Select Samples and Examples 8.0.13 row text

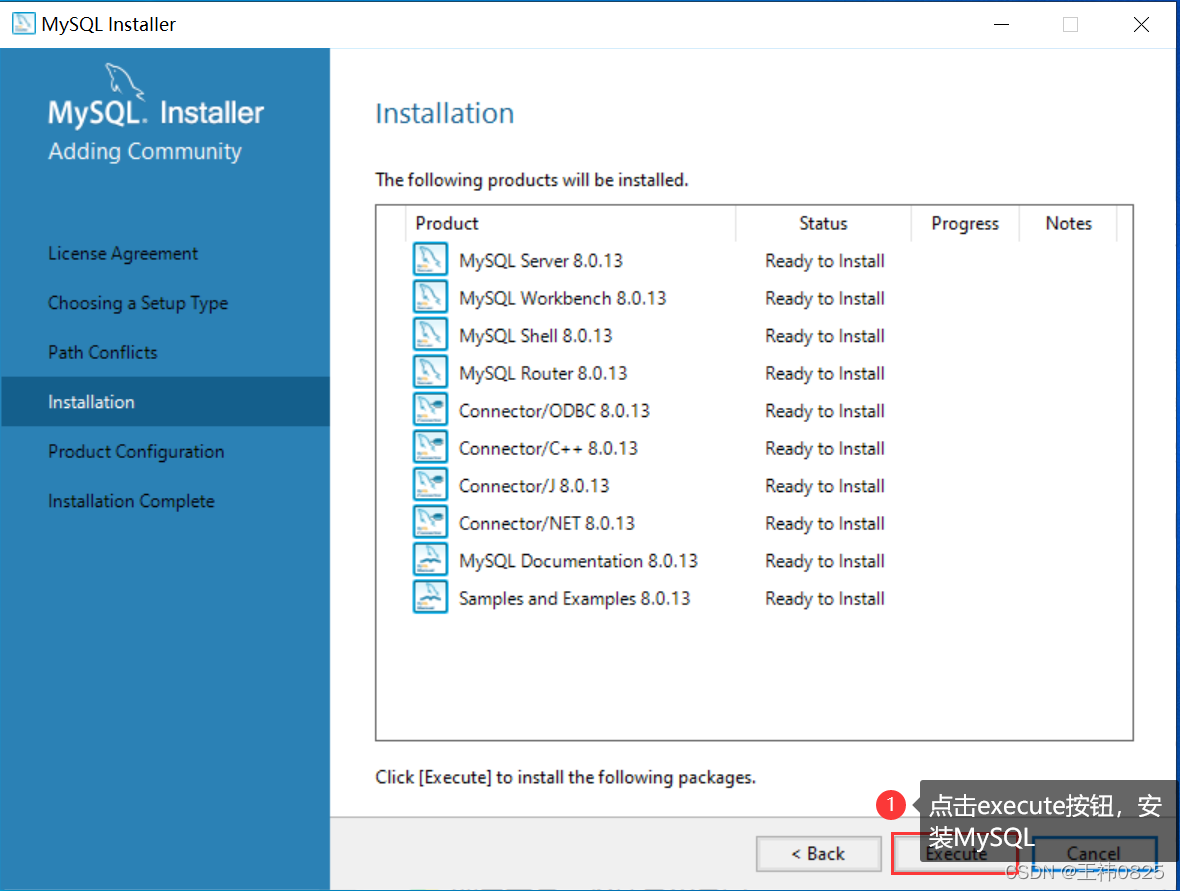coord(574,599)
